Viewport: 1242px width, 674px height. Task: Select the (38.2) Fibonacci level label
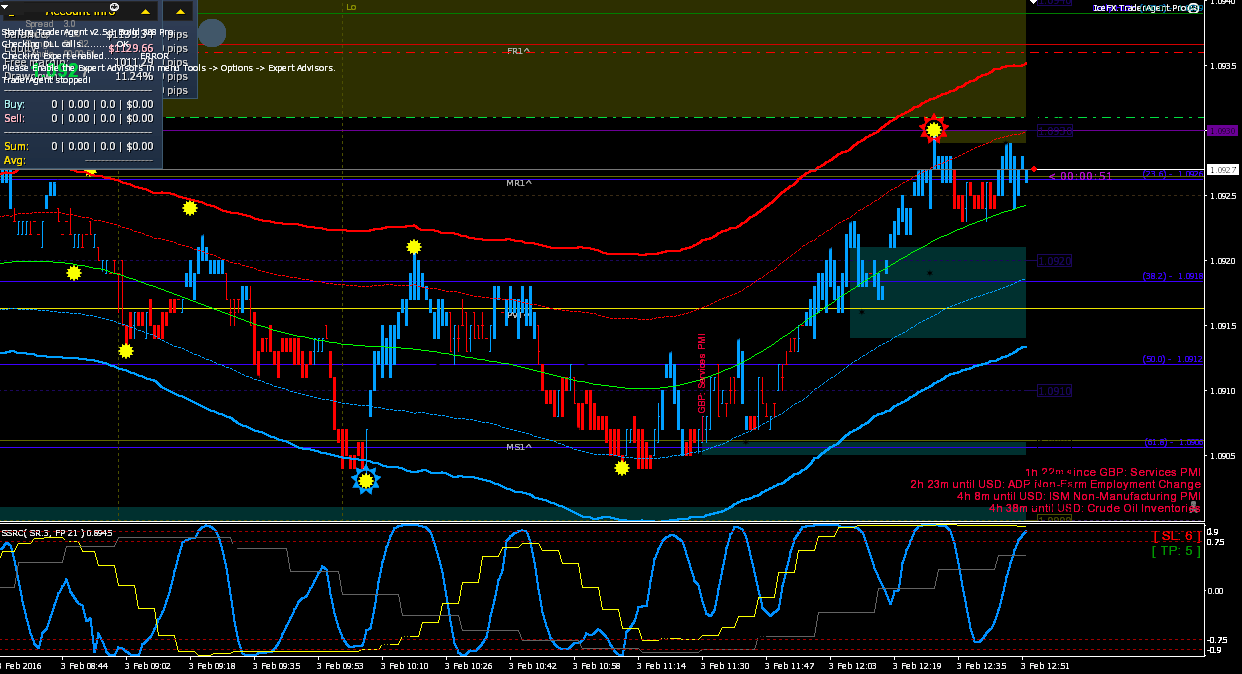click(x=1173, y=276)
